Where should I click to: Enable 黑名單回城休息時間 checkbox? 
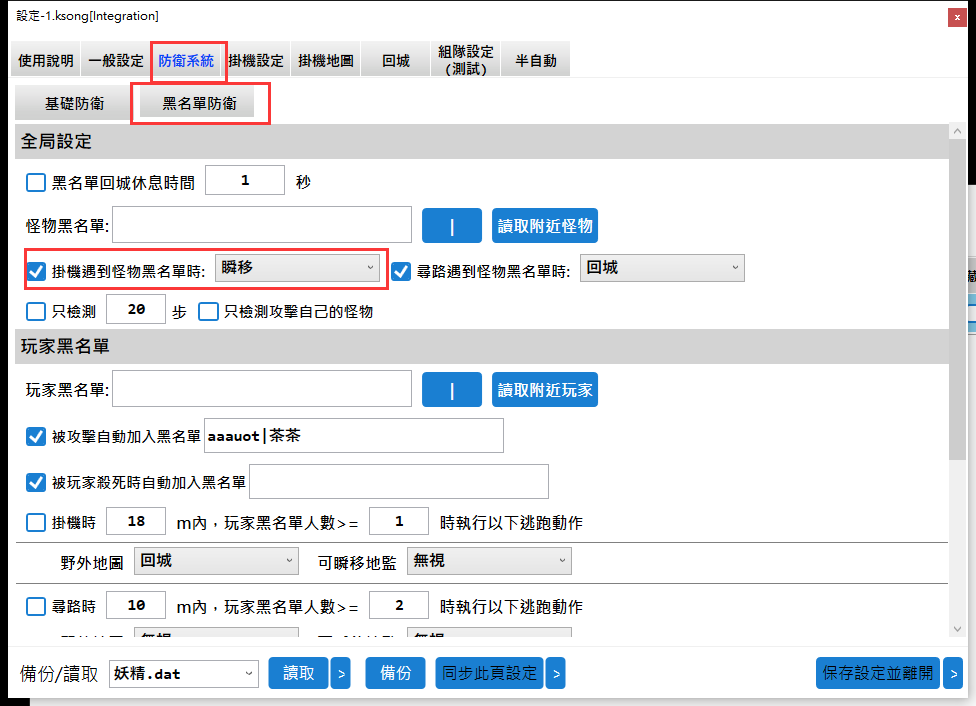(x=36, y=183)
